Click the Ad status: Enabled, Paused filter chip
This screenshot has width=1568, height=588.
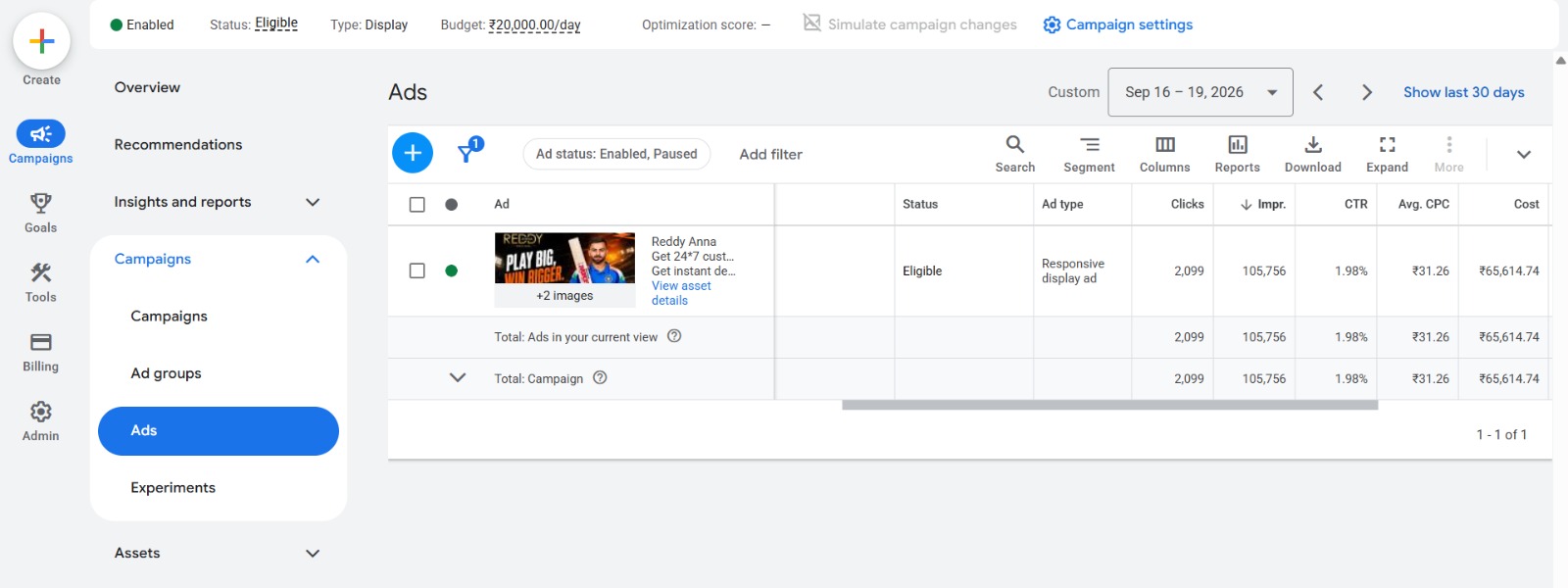pyautogui.click(x=616, y=154)
